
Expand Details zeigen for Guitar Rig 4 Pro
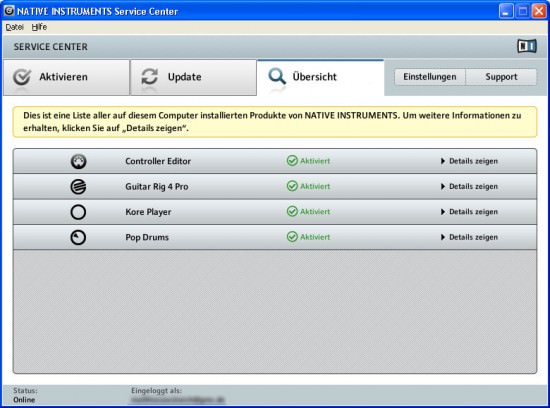point(469,186)
